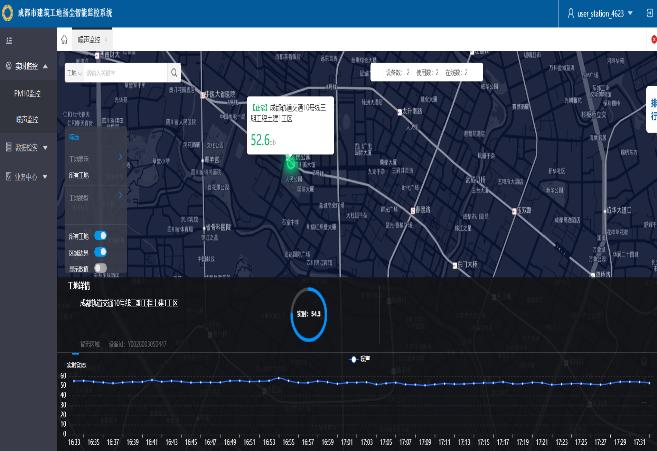Expand the data retrieval menu arrow
The image size is (657, 451).
45,148
